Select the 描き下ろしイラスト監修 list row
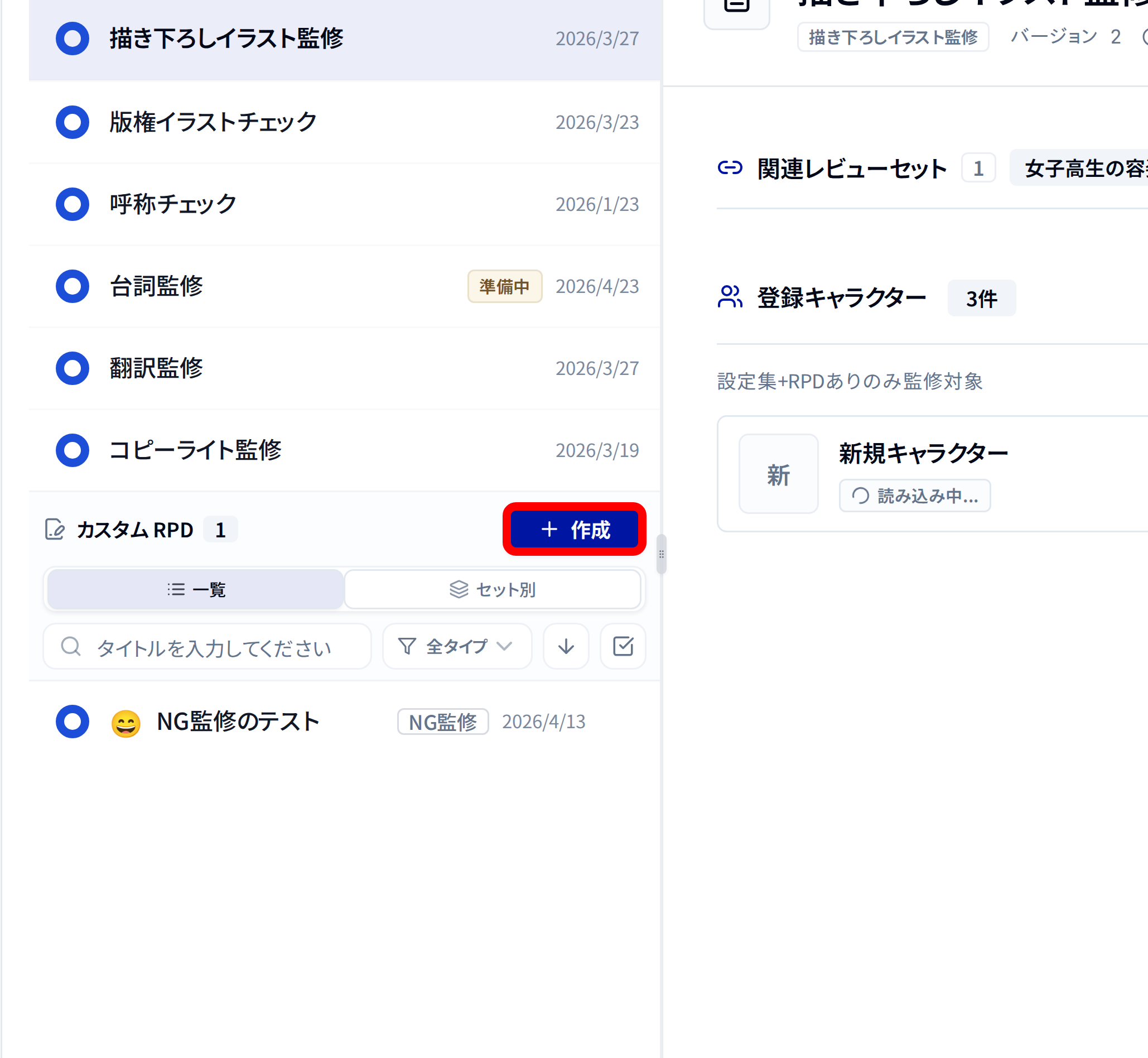The height and width of the screenshot is (1058, 1148). (345, 39)
